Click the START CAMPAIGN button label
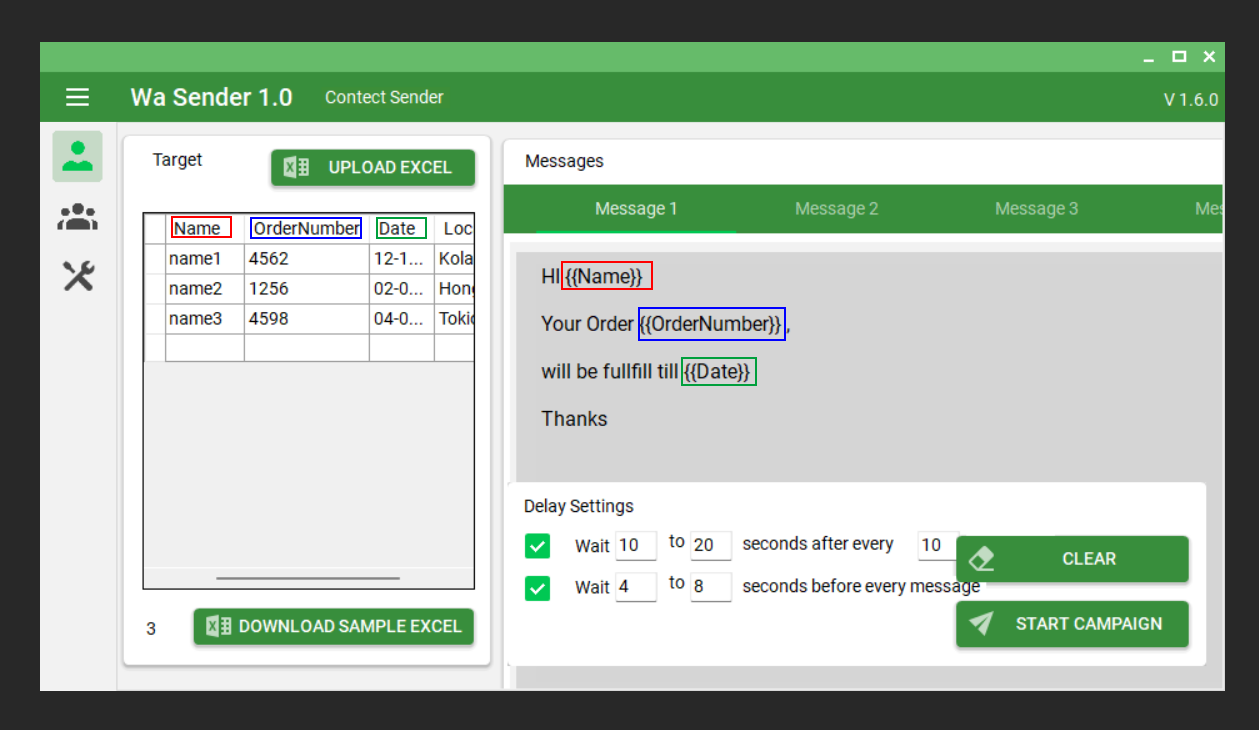This screenshot has height=730, width=1259. click(x=1088, y=624)
